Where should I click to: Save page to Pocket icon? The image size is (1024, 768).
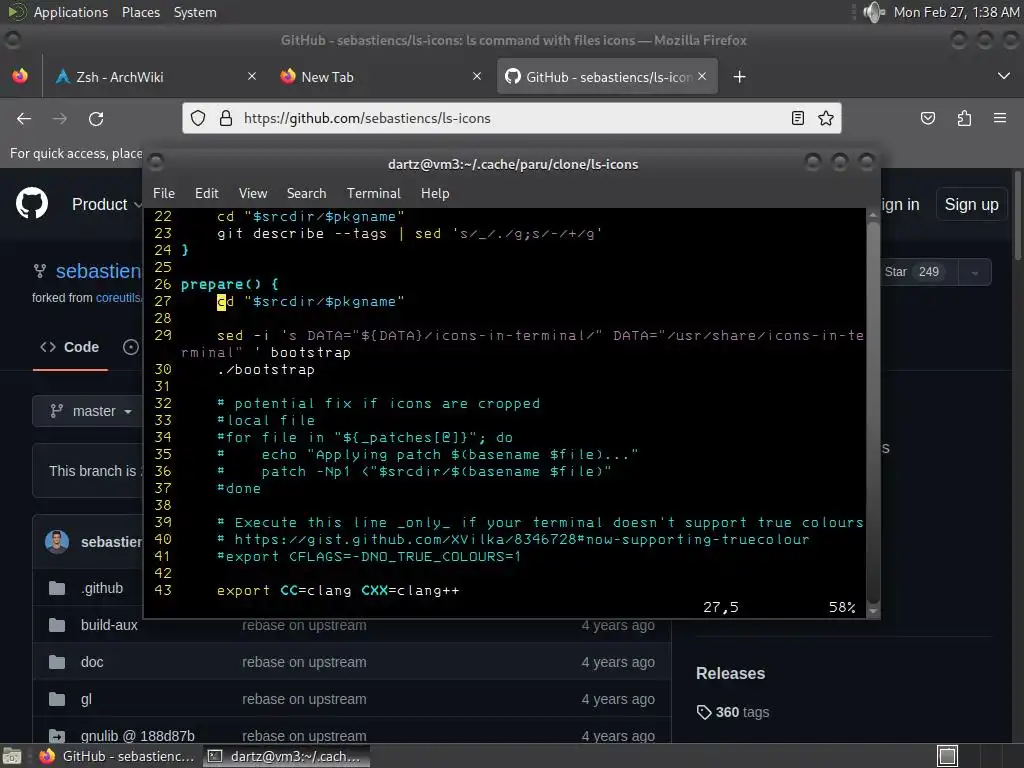(x=927, y=118)
